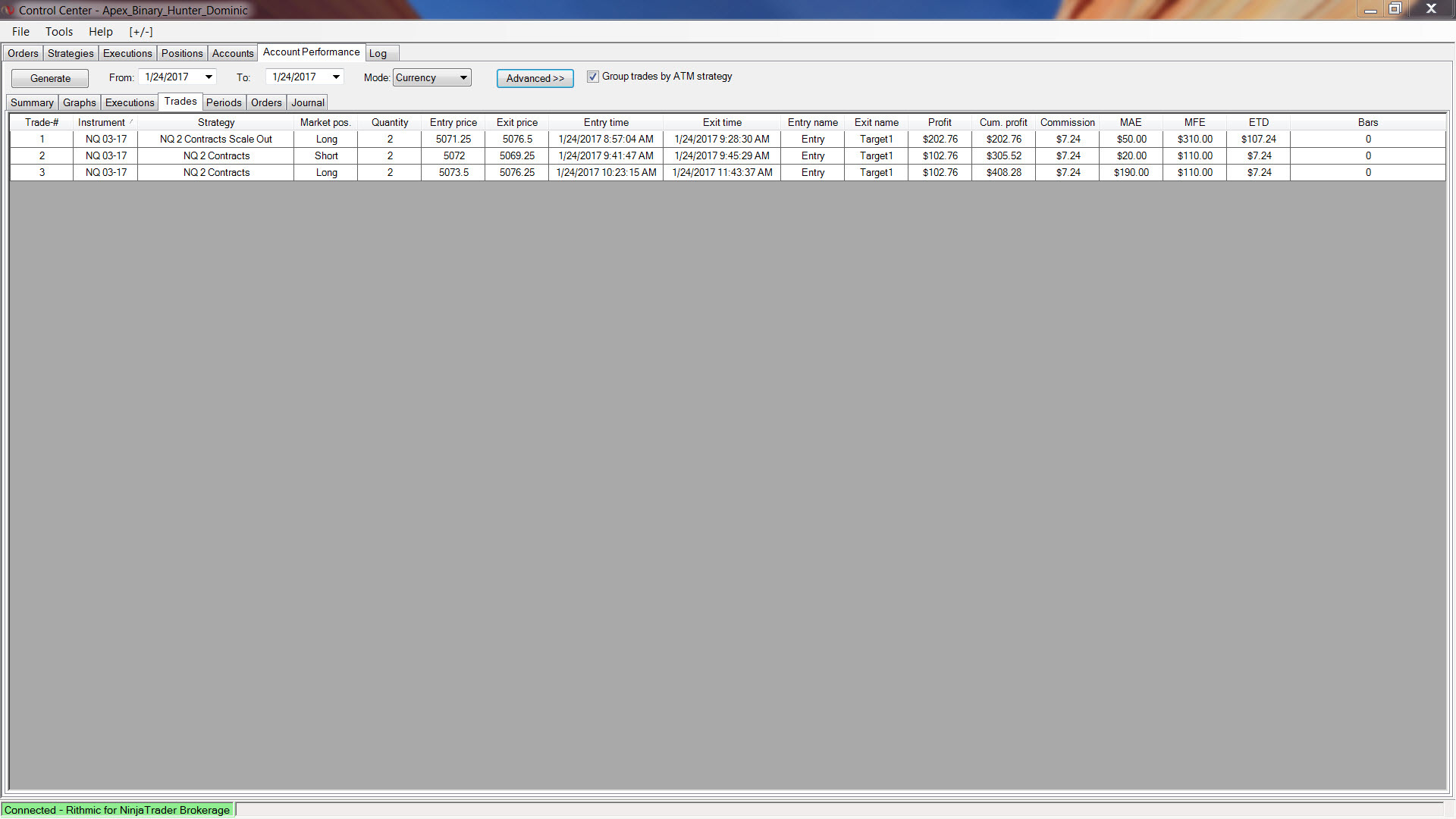Open the Tools menu
Viewport: 1456px width, 819px height.
coord(58,32)
